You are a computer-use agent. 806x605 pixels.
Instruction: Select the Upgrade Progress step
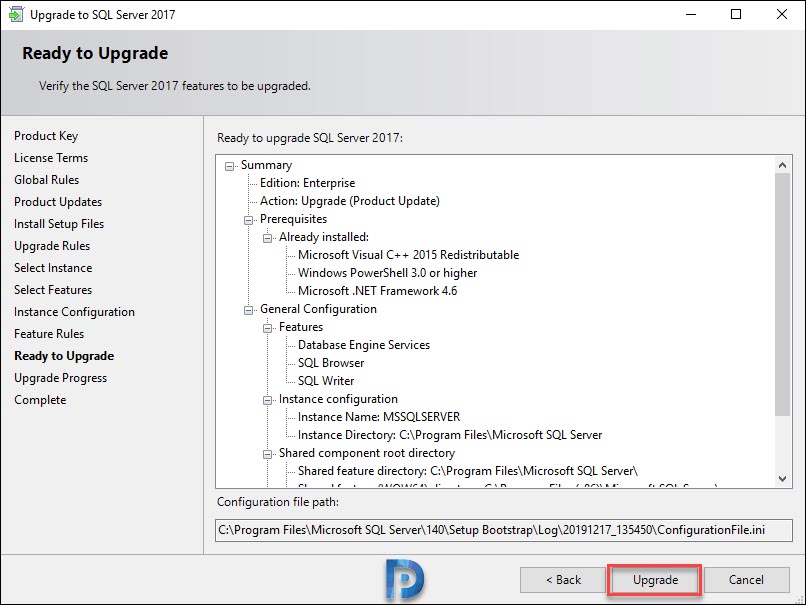[x=61, y=378]
